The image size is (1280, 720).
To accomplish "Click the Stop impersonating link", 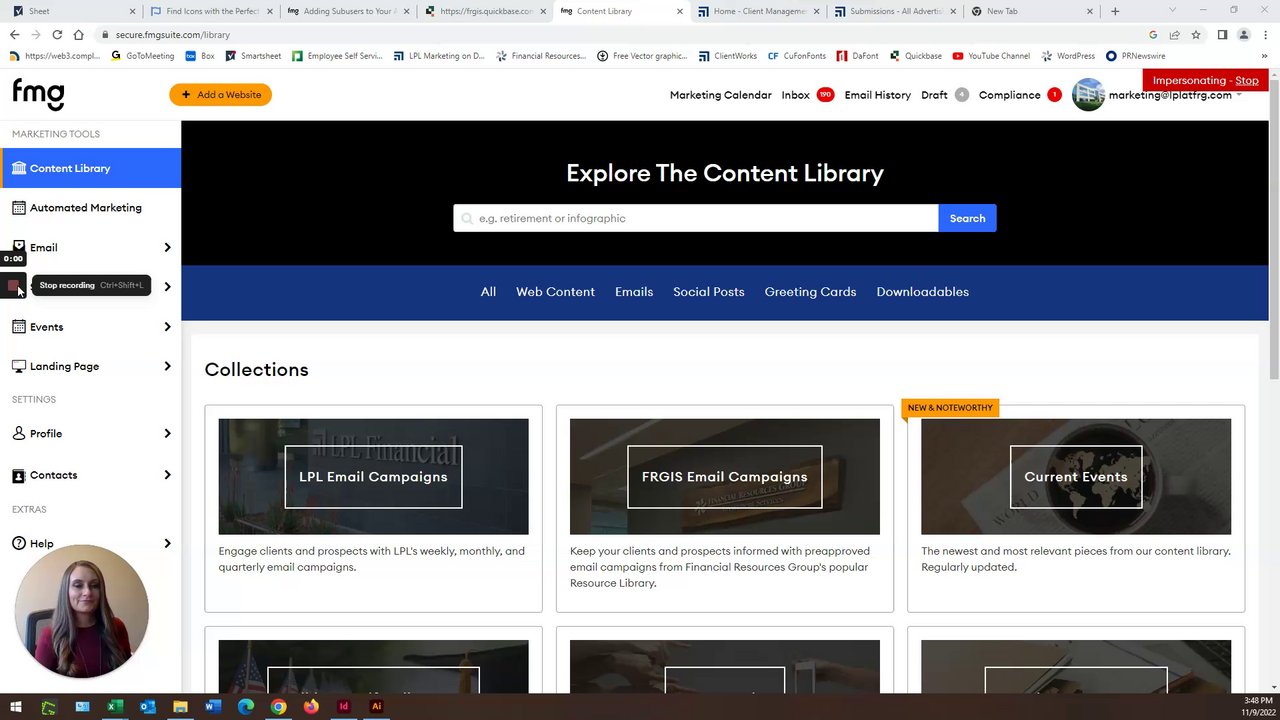I will pyautogui.click(x=1246, y=80).
